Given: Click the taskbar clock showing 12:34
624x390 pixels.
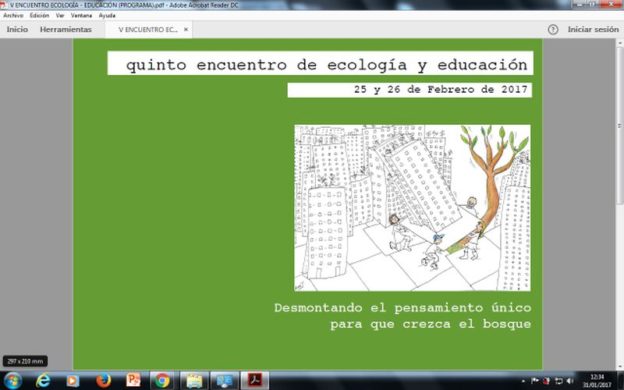Looking at the screenshot, I should pos(597,381).
